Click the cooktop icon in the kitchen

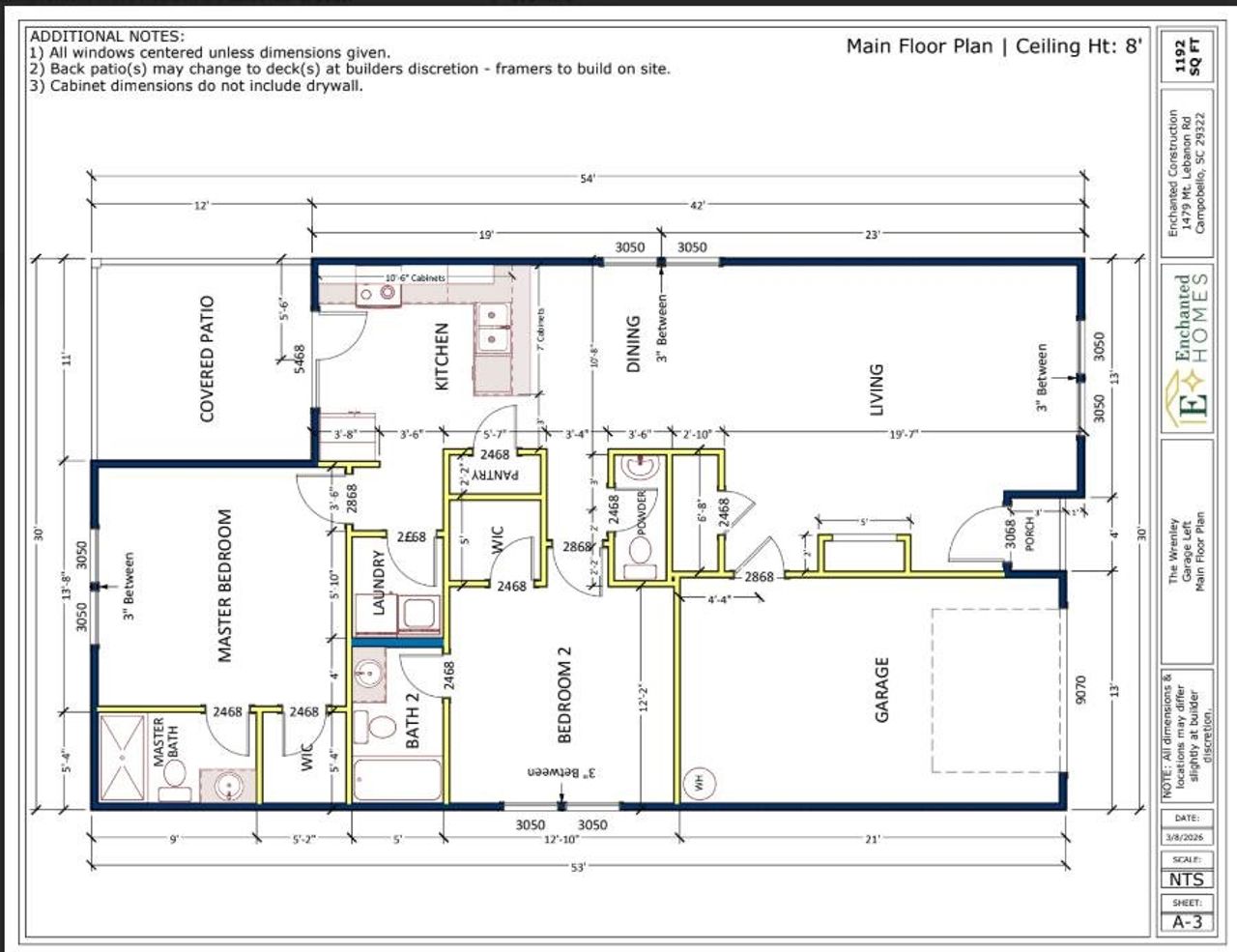[379, 292]
